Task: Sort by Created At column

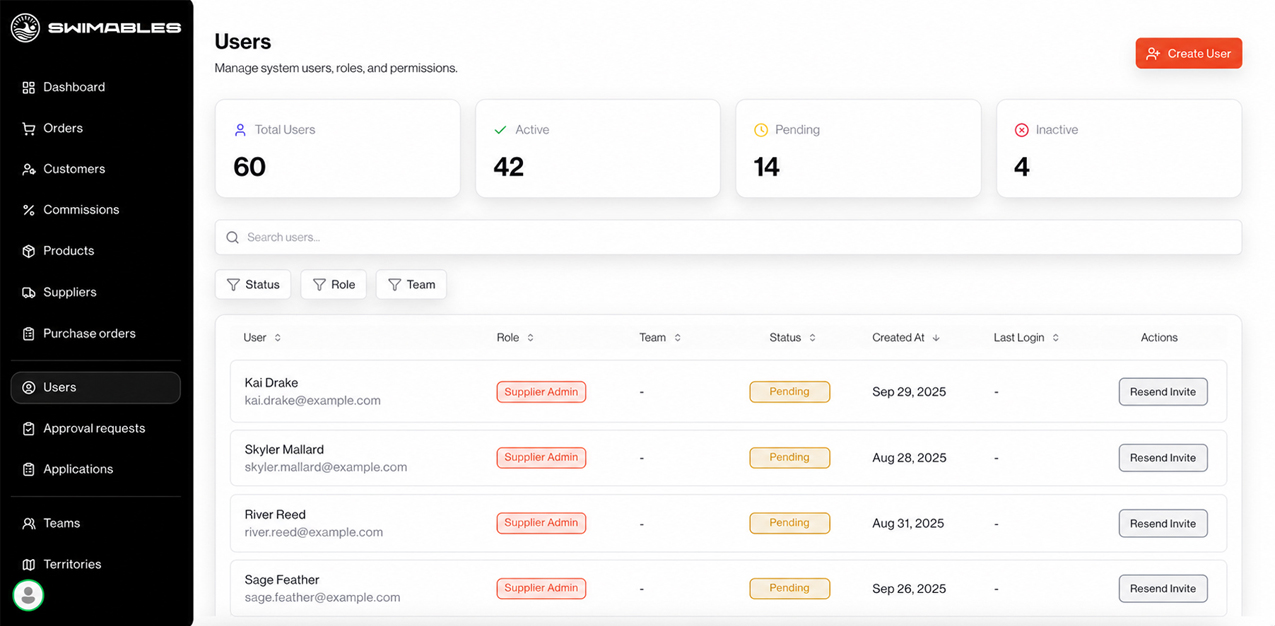Action: click(906, 338)
